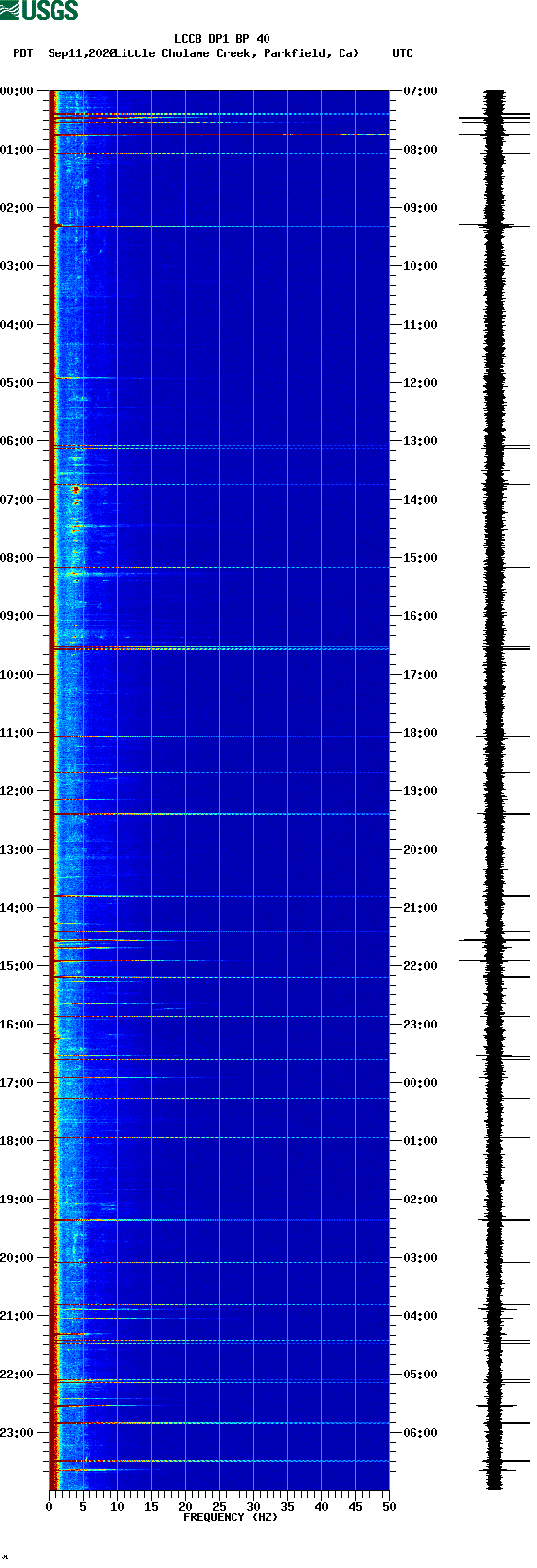
Task: Click the 'Little Cholame Creek, Parkfield, Ca)' location text
Action: [x=235, y=53]
